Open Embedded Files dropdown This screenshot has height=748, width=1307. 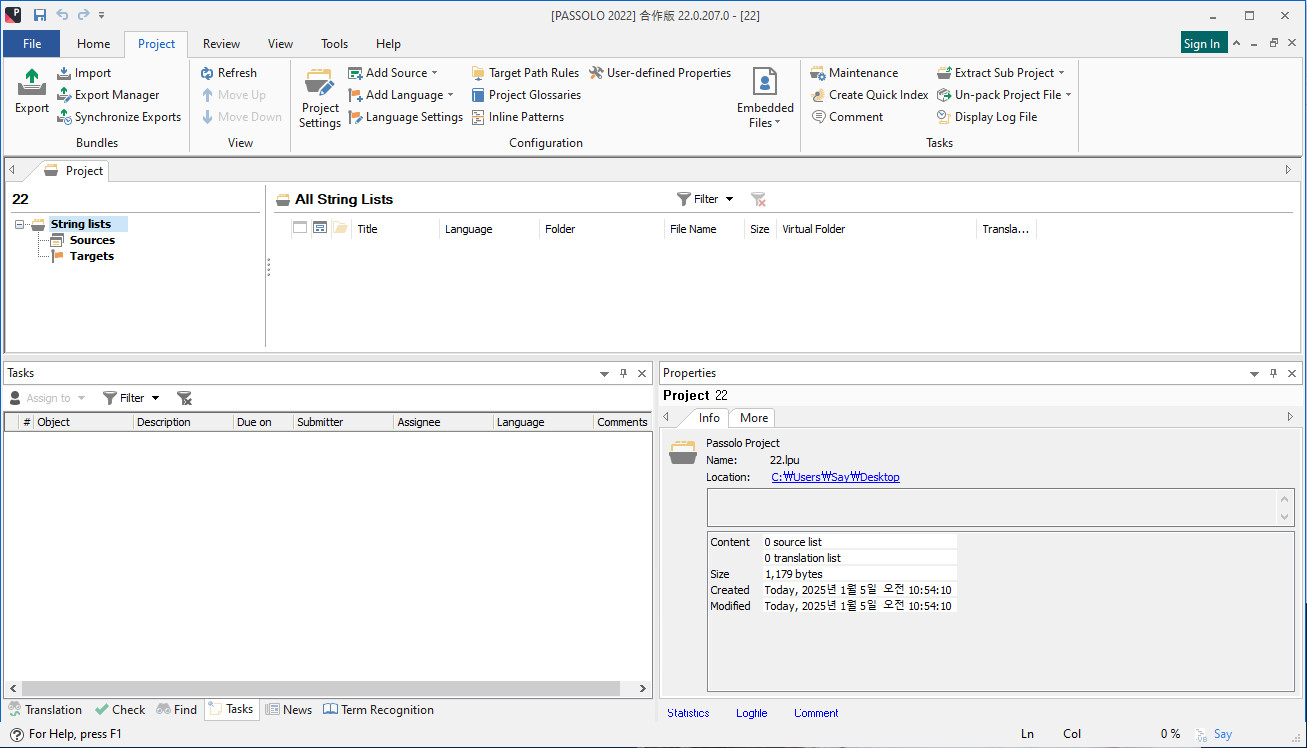click(x=765, y=98)
